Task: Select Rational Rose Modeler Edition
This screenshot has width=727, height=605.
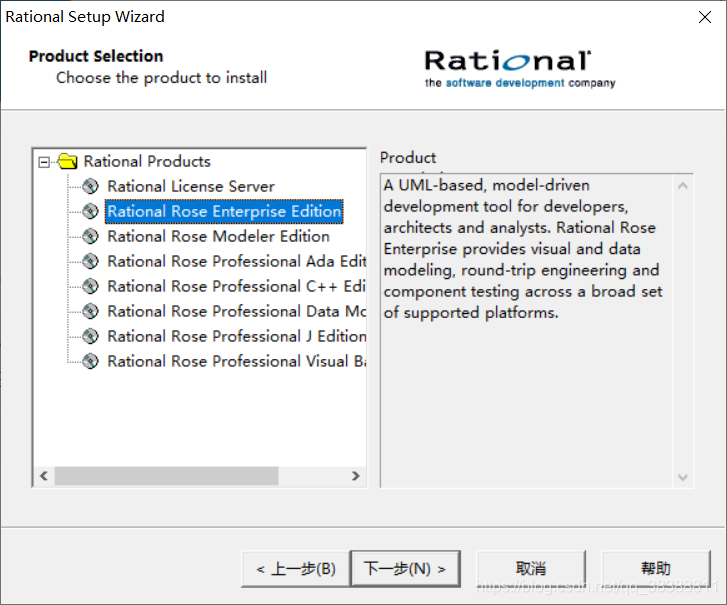Action: point(218,236)
